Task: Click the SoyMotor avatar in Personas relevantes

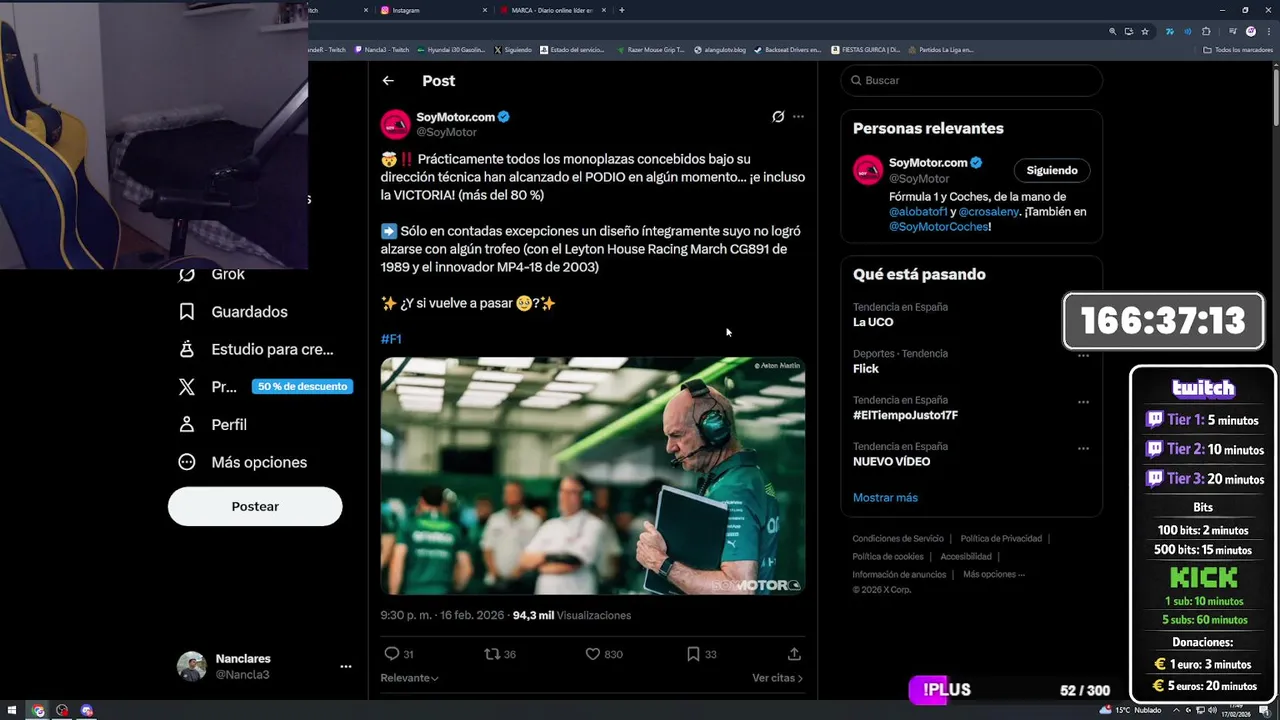Action: tap(868, 170)
